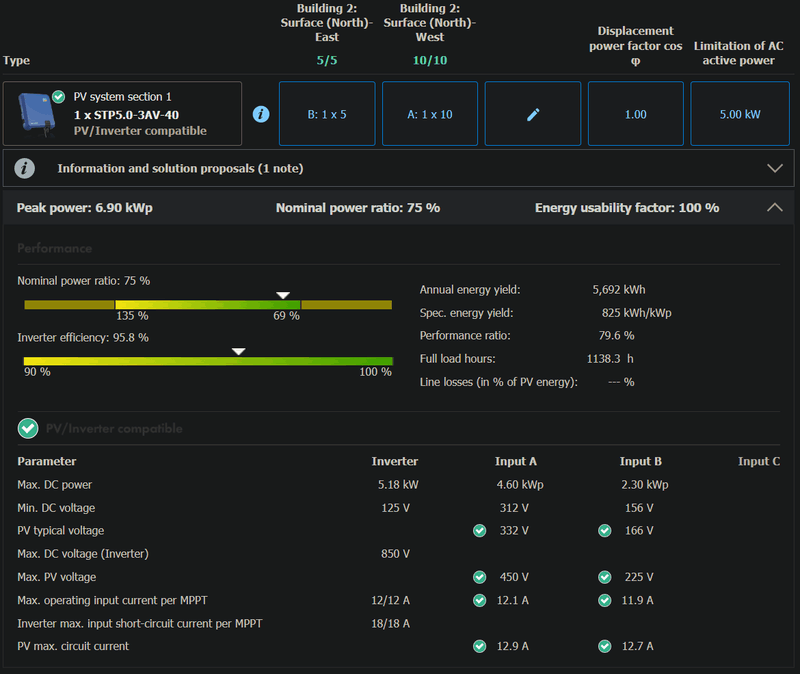This screenshot has height=674, width=800.
Task: Edit AC active power limit 5.00 kW
Action: 740,114
